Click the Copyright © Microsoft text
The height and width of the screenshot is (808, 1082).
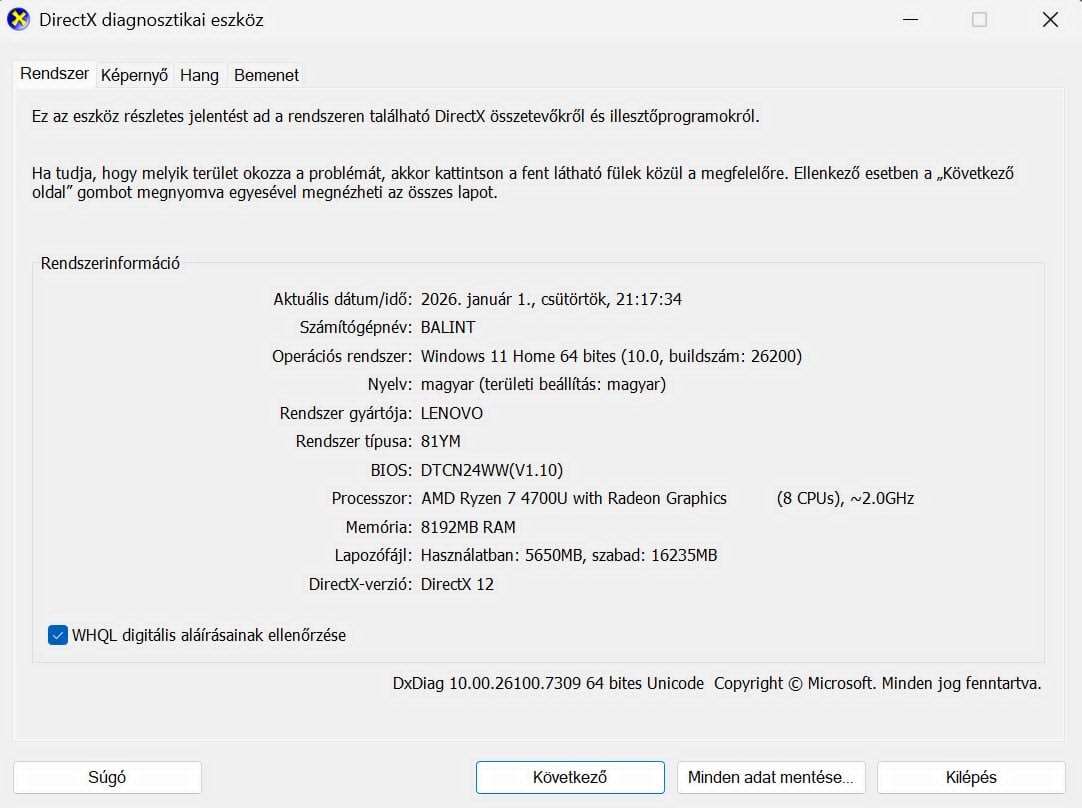coord(795,683)
